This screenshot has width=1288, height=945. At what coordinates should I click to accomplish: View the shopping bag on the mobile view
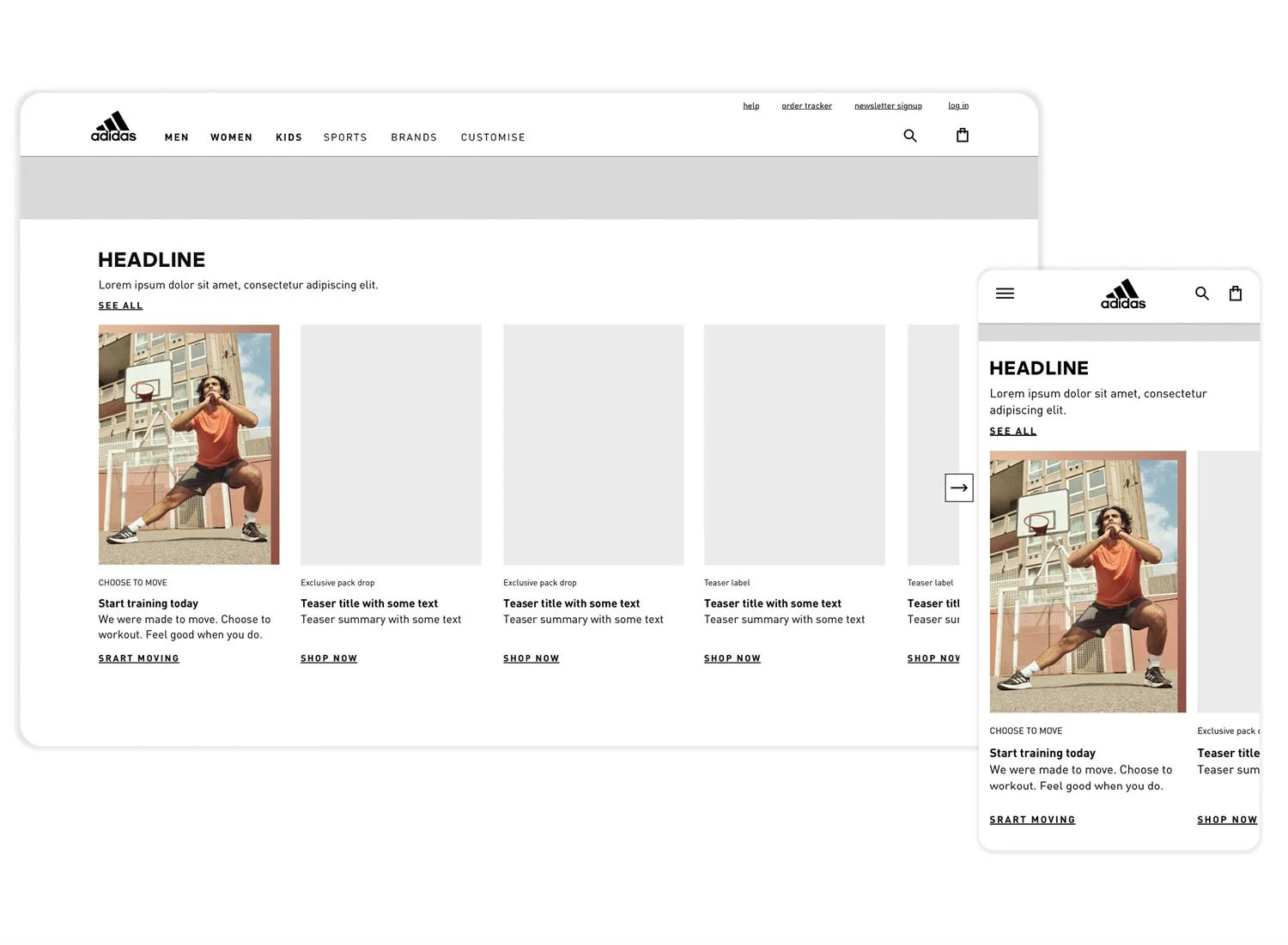pyautogui.click(x=1235, y=292)
